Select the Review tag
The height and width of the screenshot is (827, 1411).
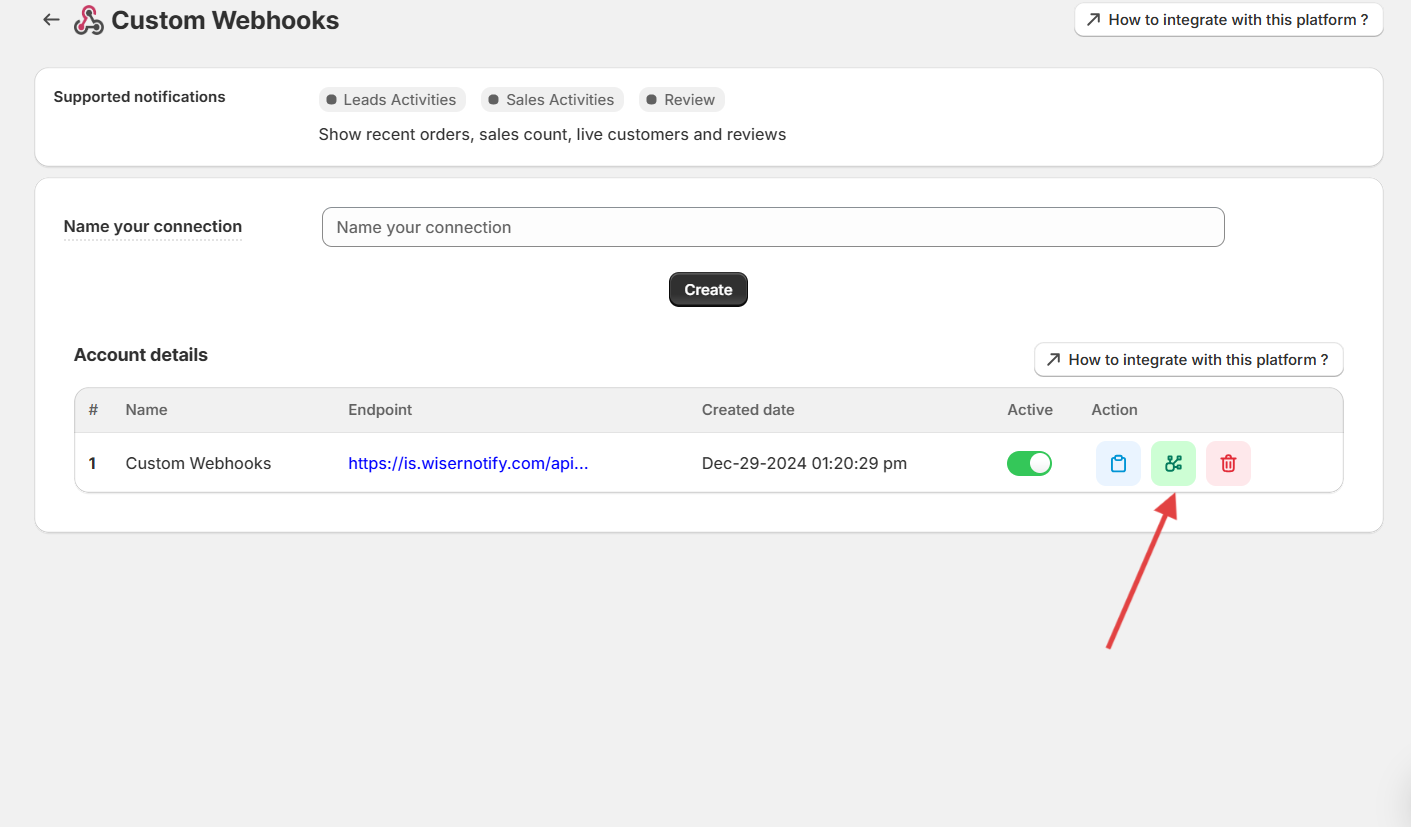pyautogui.click(x=682, y=100)
